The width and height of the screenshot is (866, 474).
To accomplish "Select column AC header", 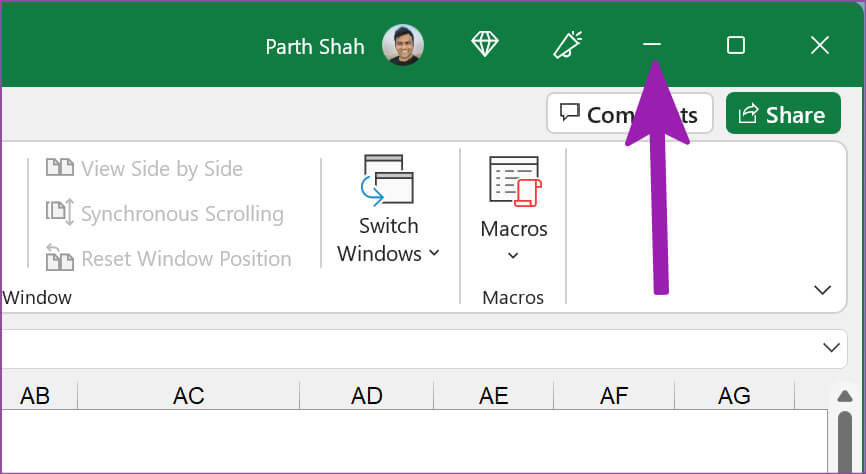I will [188, 396].
